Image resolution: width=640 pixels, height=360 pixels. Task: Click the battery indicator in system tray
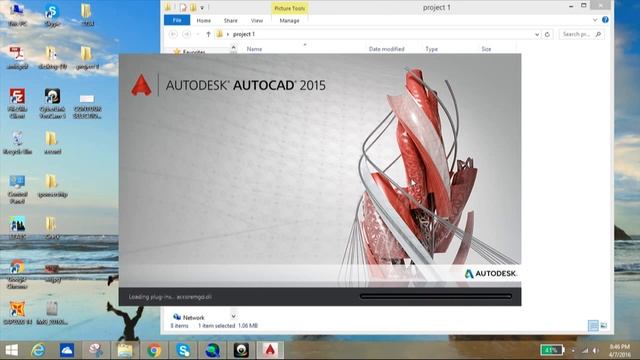pyautogui.click(x=552, y=350)
